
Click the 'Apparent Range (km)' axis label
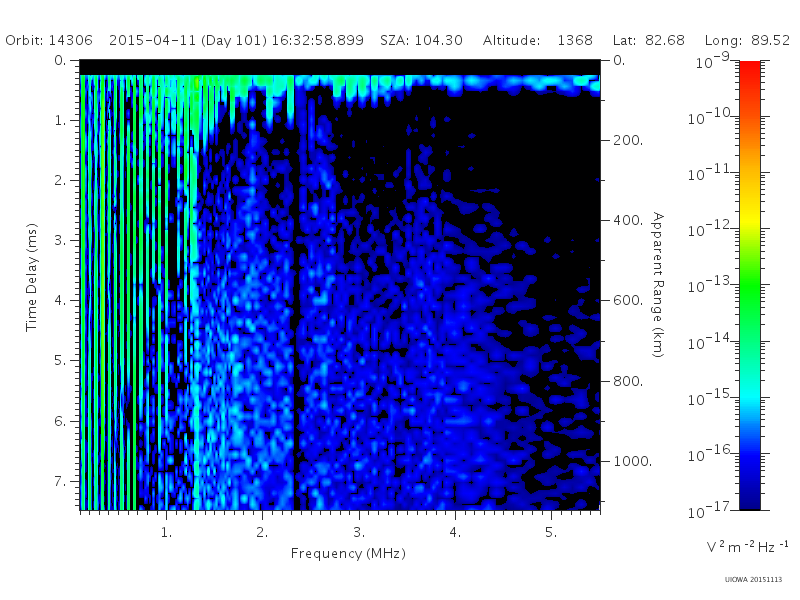pos(658,285)
